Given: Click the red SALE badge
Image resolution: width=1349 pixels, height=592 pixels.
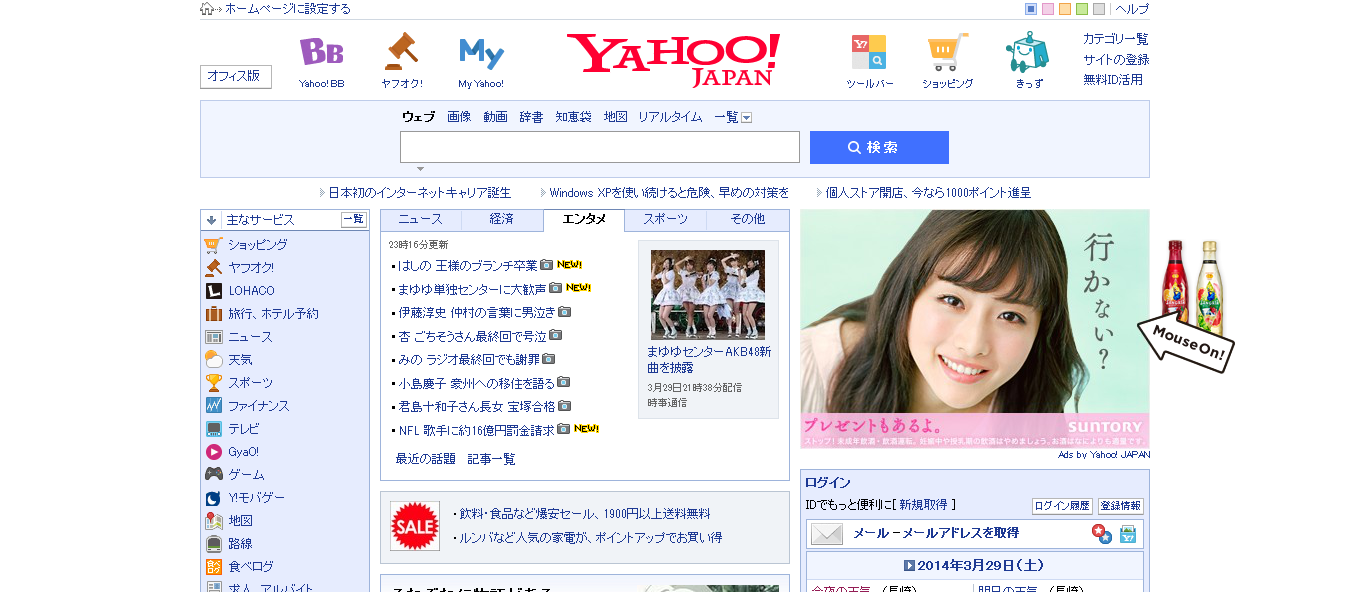Looking at the screenshot, I should (x=415, y=526).
